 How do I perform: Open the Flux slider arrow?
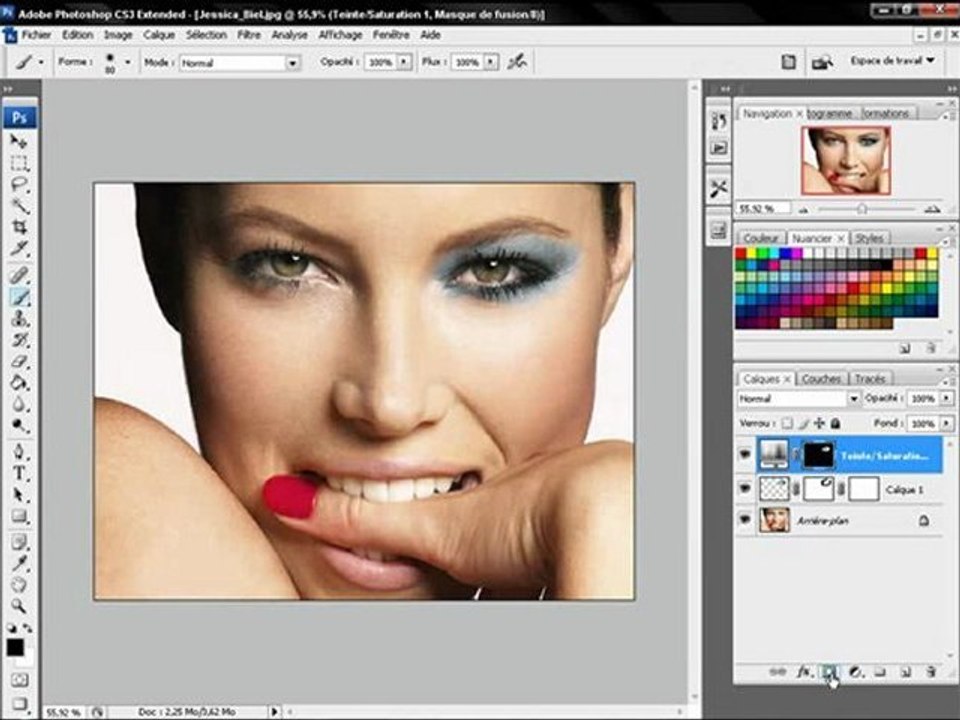491,62
